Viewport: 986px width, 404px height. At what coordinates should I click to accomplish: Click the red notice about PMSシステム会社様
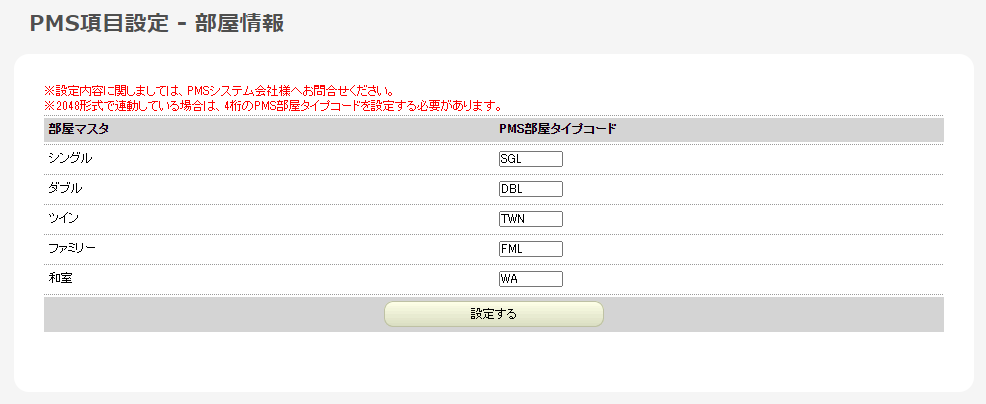pyautogui.click(x=218, y=91)
